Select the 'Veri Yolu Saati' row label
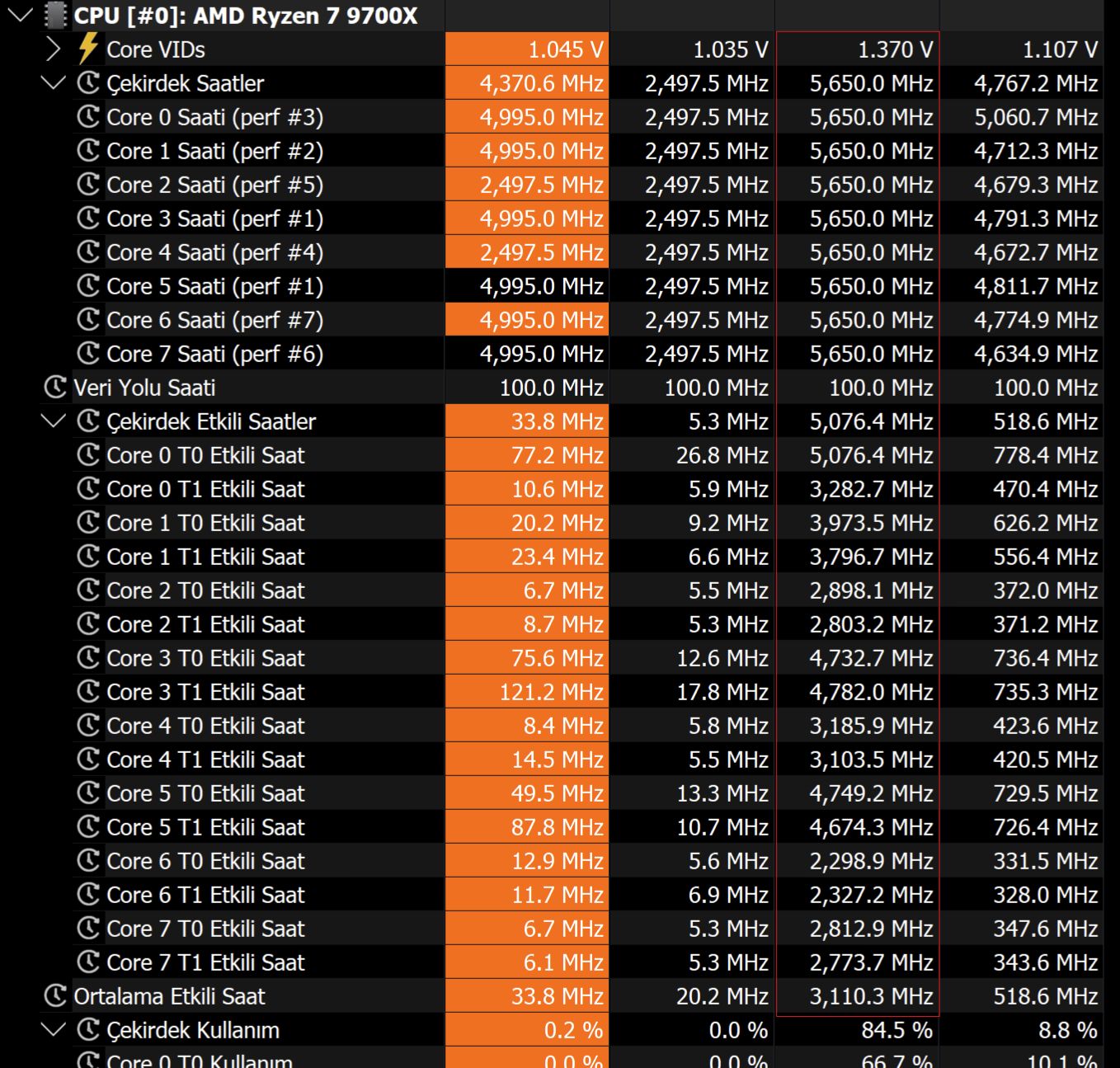This screenshot has width=1120, height=1068. click(144, 388)
